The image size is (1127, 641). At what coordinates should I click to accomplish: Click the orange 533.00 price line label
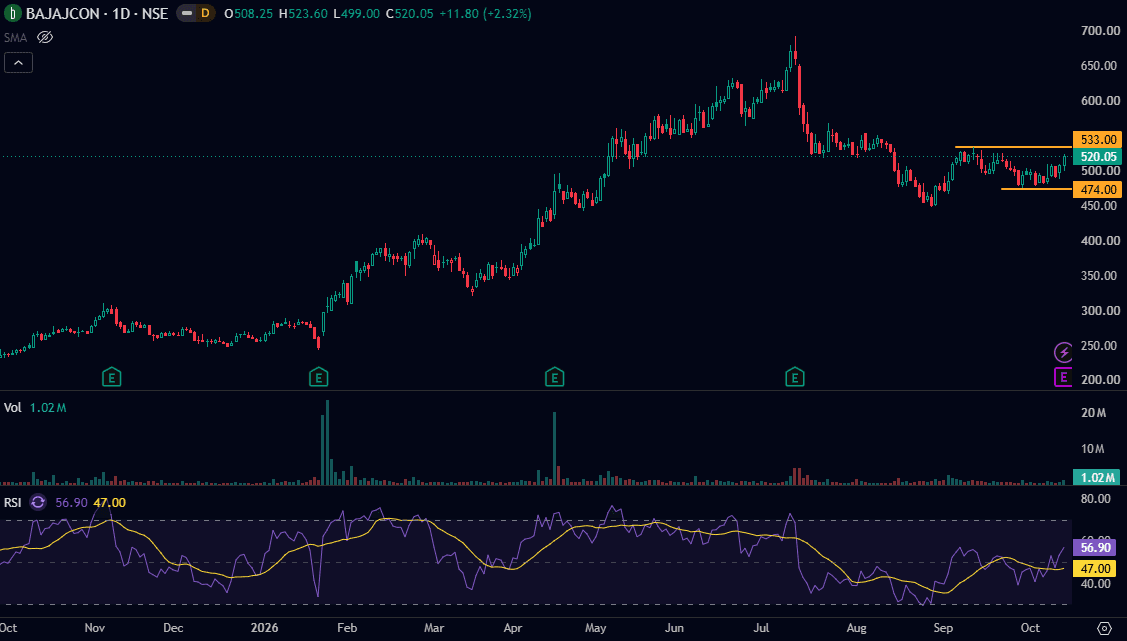pos(1097,139)
